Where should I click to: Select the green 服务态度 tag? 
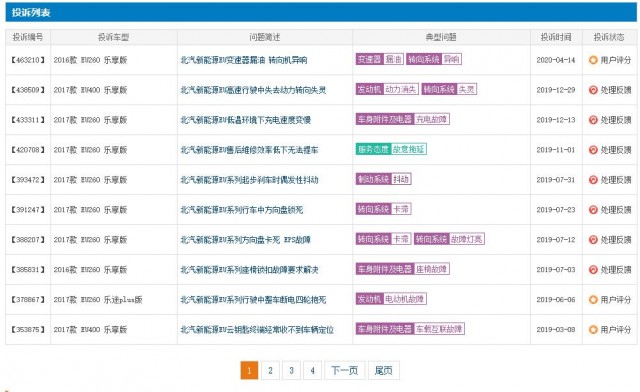[x=373, y=149]
